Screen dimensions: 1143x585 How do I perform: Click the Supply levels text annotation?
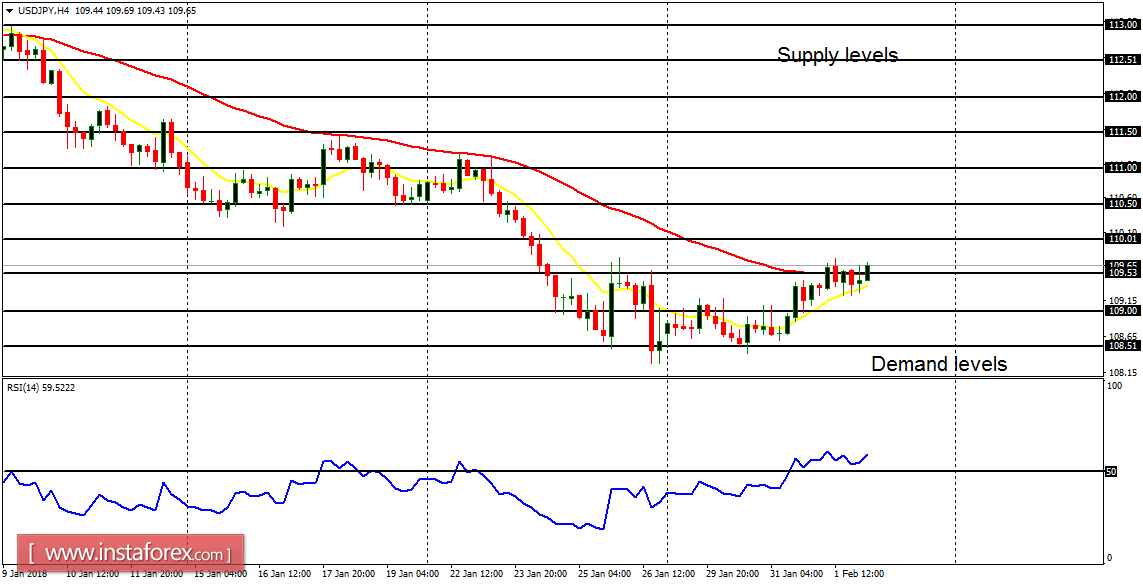coord(838,55)
